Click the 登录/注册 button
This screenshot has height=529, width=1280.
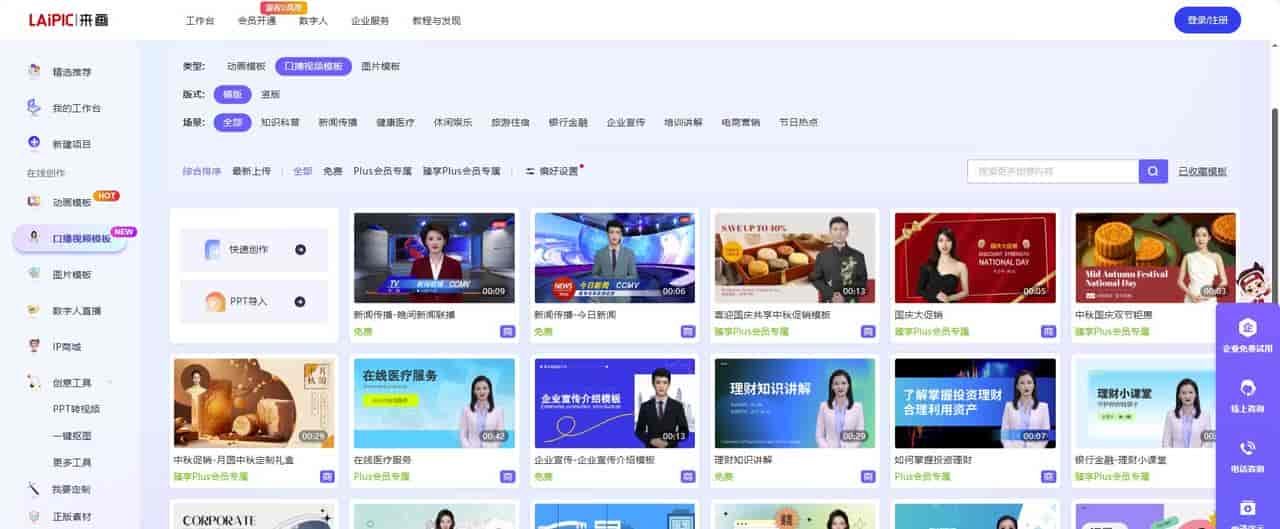pos(1207,20)
